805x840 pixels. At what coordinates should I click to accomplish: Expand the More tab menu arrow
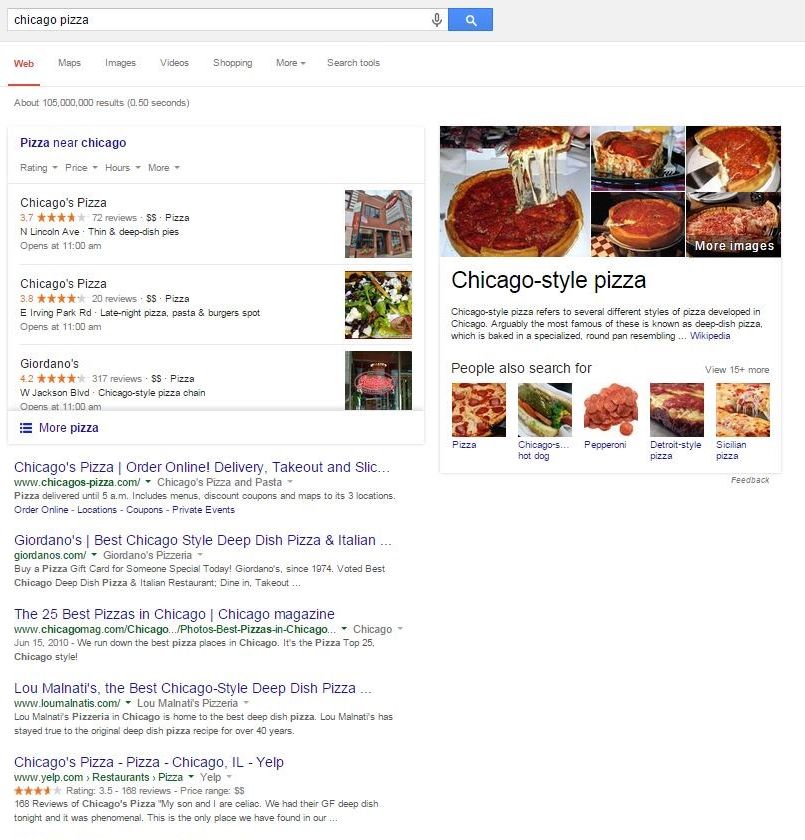coord(303,63)
